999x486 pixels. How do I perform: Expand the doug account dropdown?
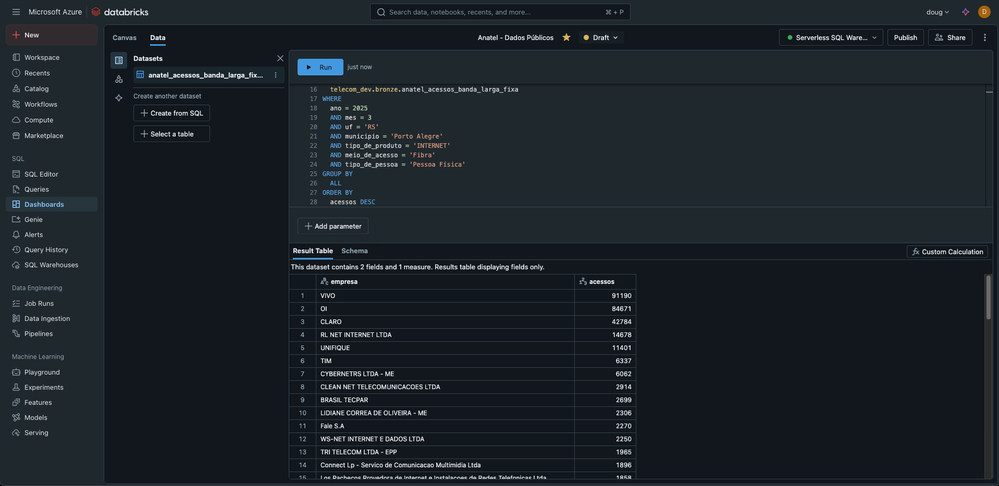[x=937, y=12]
